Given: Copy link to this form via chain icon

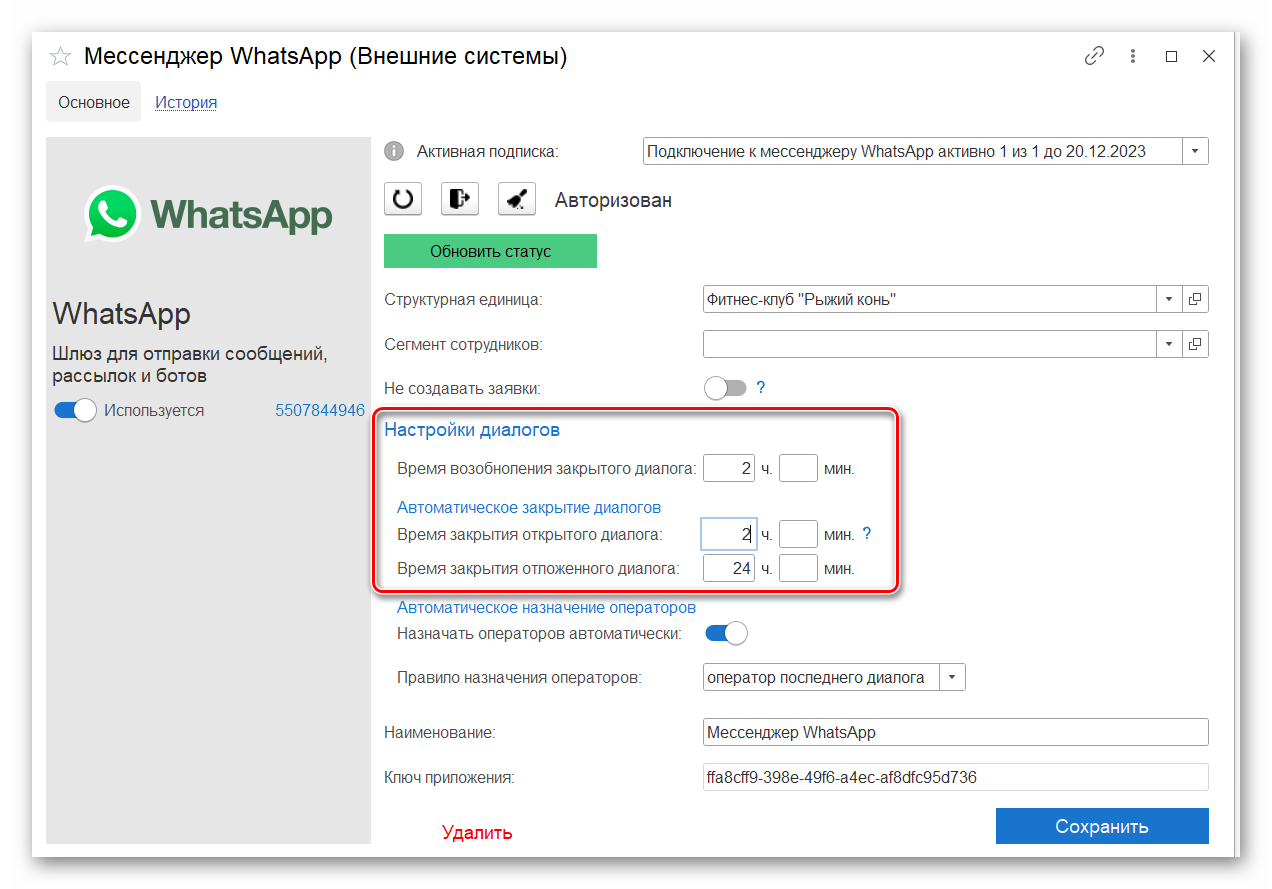Looking at the screenshot, I should [x=1094, y=56].
